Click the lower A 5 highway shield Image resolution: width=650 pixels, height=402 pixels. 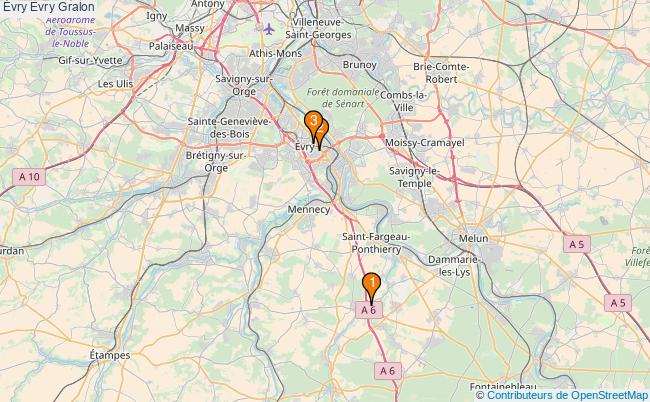618,303
